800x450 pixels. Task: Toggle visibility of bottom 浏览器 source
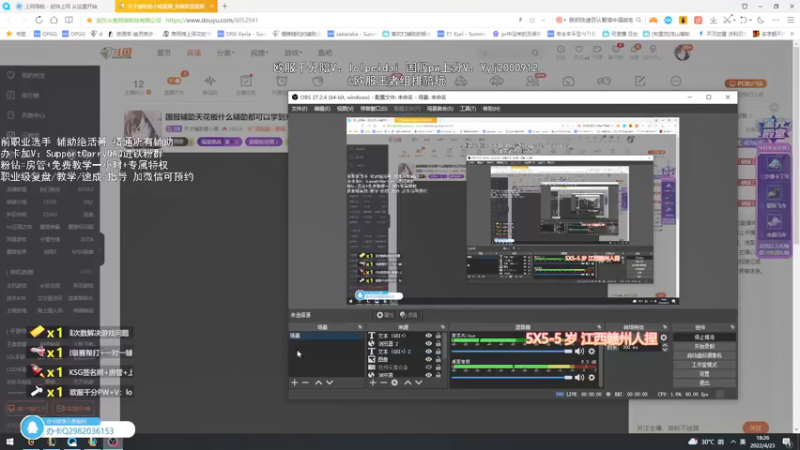429,374
